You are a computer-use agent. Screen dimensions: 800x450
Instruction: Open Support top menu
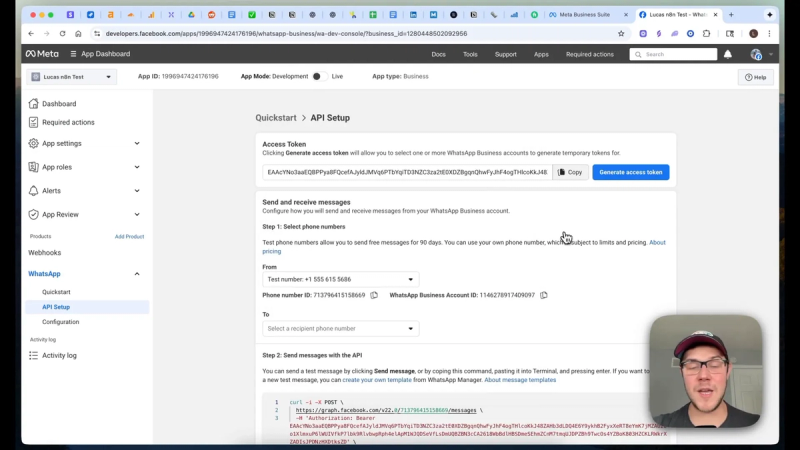coord(506,54)
